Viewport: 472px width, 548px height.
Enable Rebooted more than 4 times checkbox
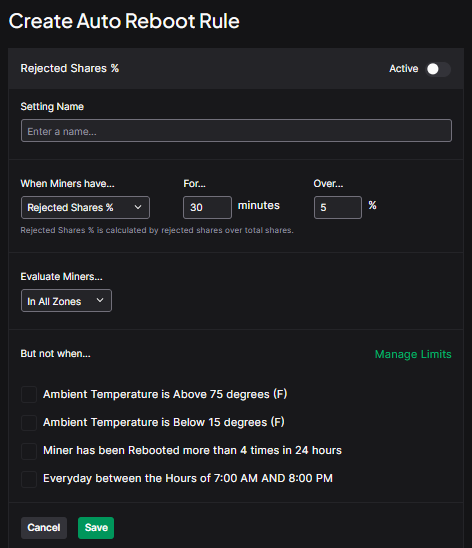(29, 451)
